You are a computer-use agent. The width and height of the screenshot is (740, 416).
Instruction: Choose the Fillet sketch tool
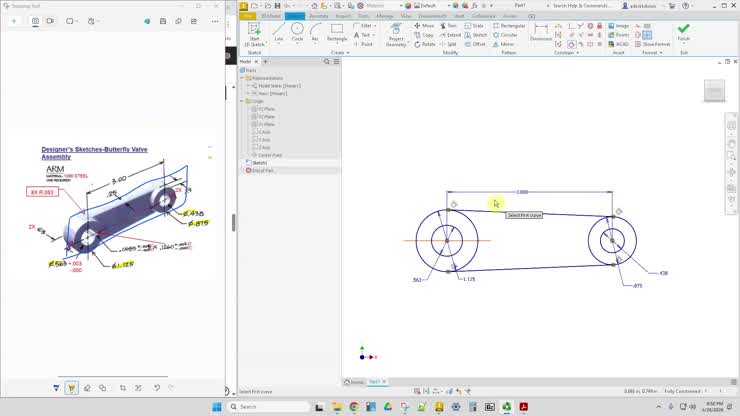click(362, 26)
